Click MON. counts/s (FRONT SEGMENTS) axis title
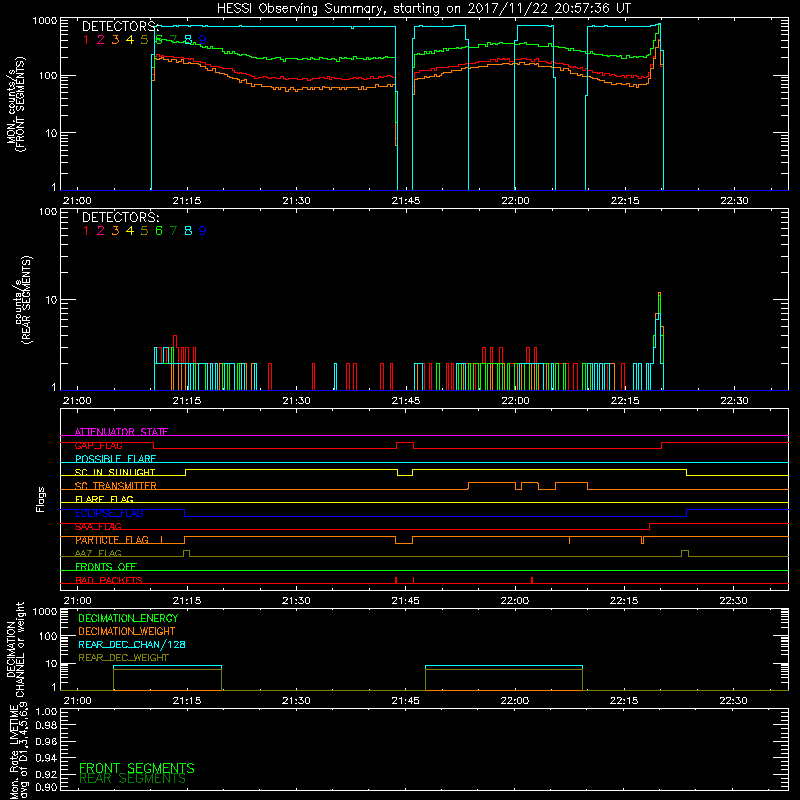The width and height of the screenshot is (800, 800). point(16,105)
